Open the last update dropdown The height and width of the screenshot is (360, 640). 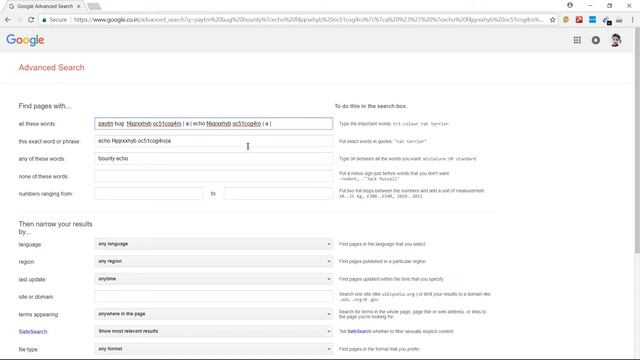[213, 279]
